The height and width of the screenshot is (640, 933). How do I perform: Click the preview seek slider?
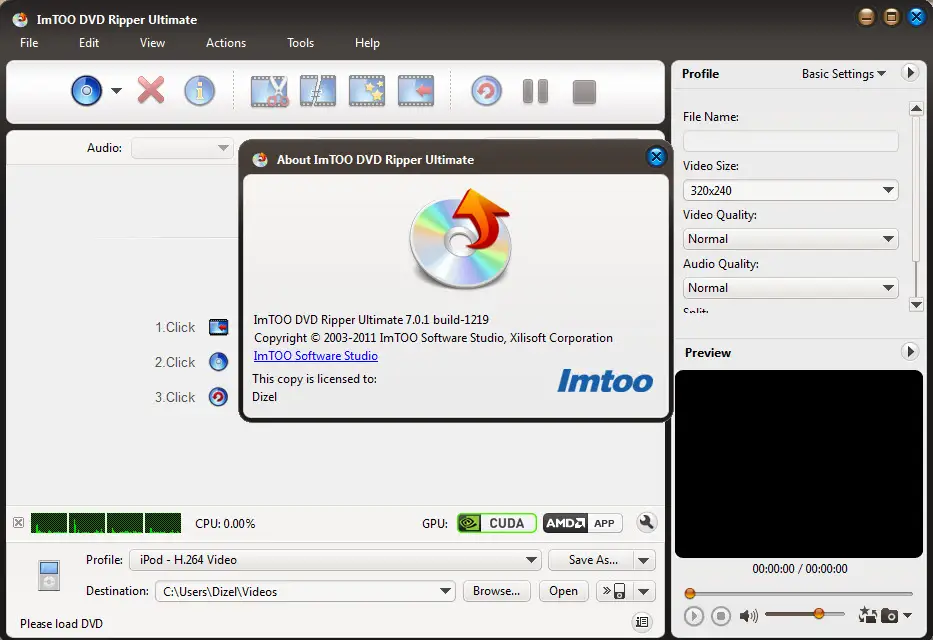pos(799,593)
